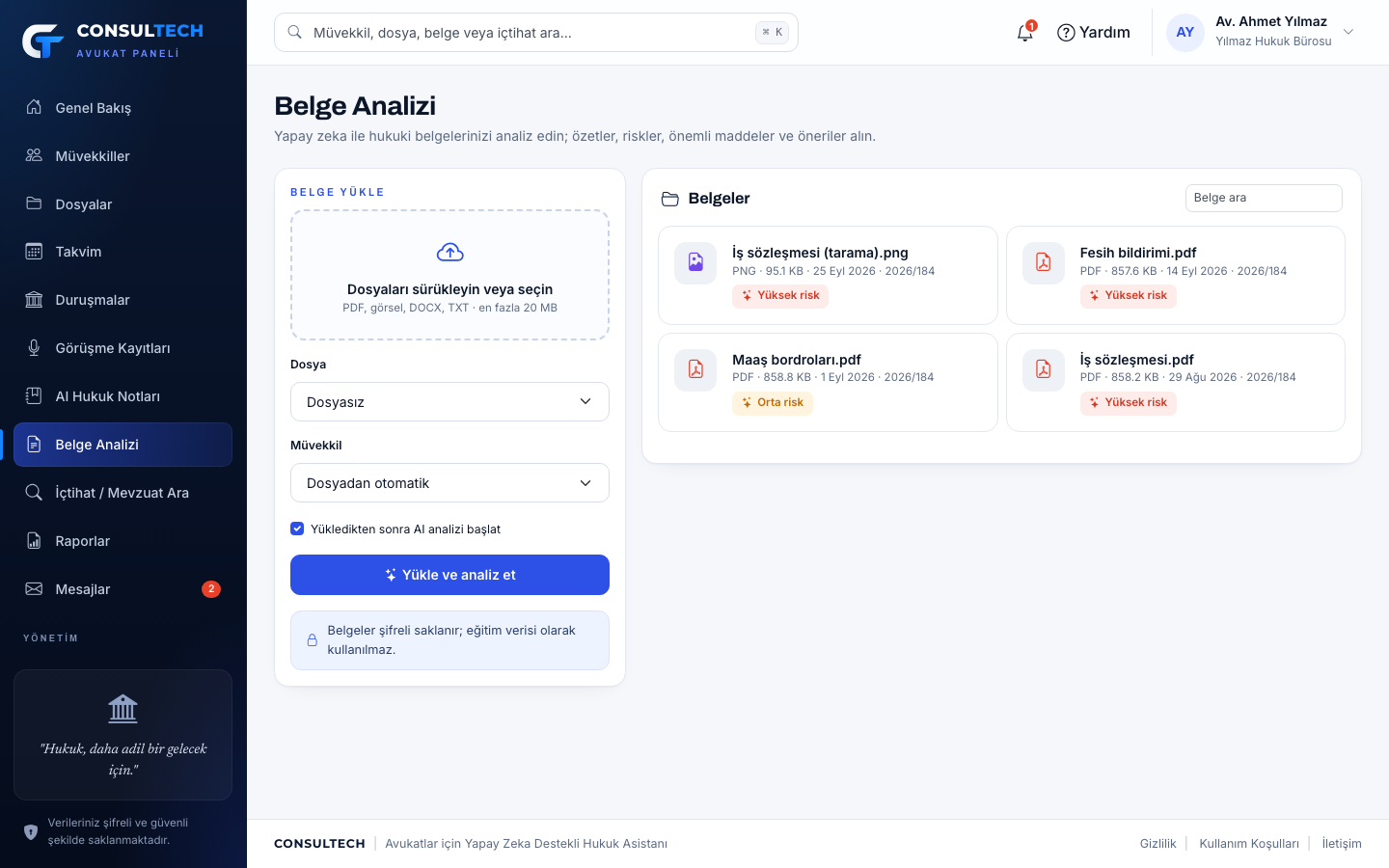Click the 'Orta risk' badge on Maaş bordroları
1389x868 pixels.
click(x=773, y=403)
